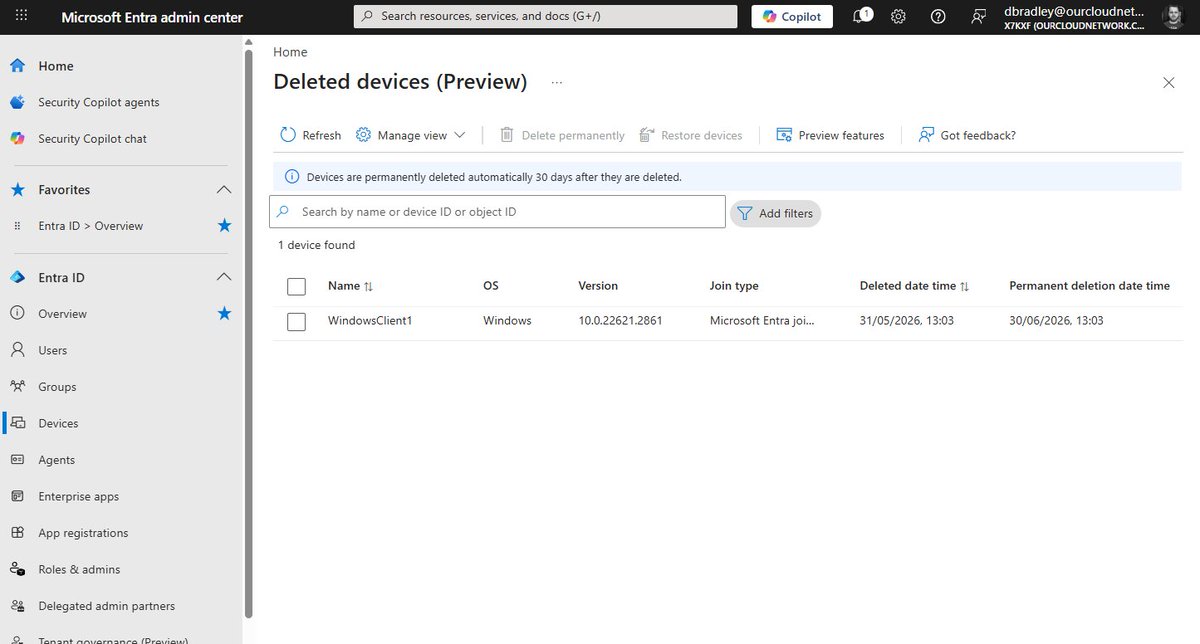Open the settings gear icon

898,17
